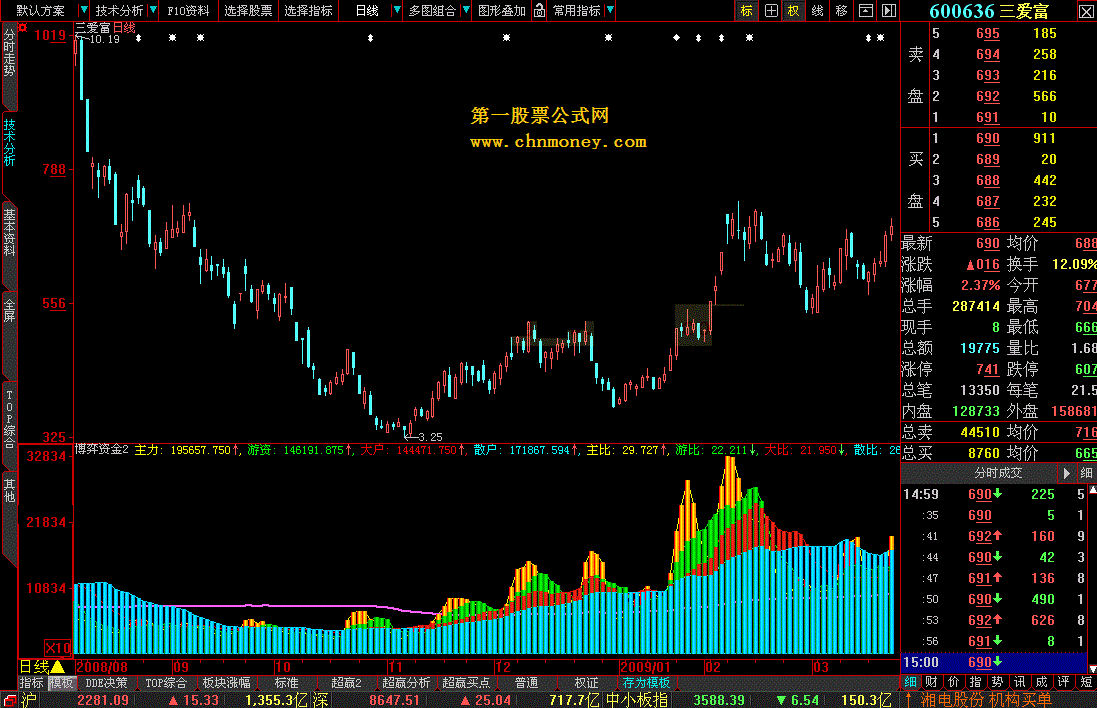Select 板块涨幅 template tab

[x=226, y=683]
